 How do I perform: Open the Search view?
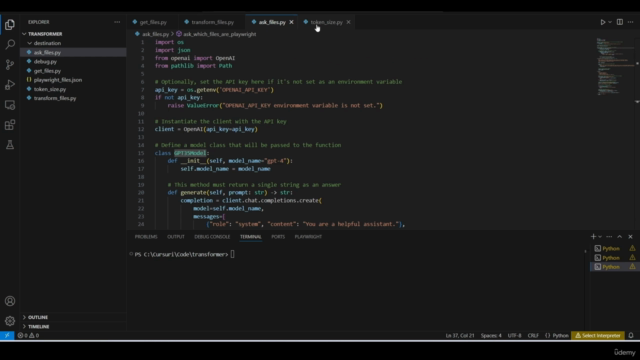tap(10, 44)
